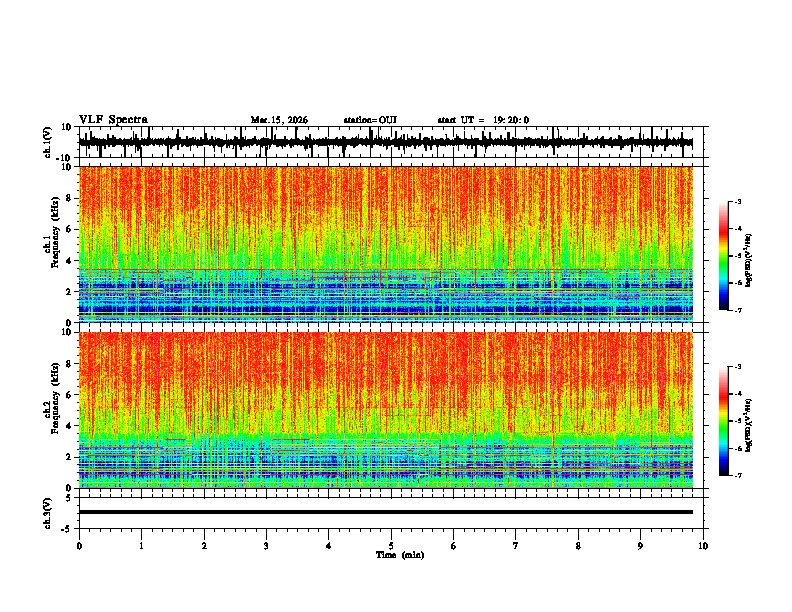Screen dimensions: 792x612
Task: Click the "2" kHz tick on ch.1 spectrogram
Action: click(70, 292)
